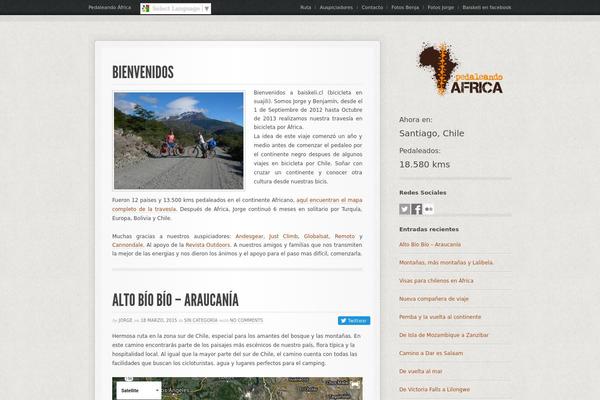Open the Revista Outdoors link
The height and width of the screenshot is (400, 600).
pos(208,245)
